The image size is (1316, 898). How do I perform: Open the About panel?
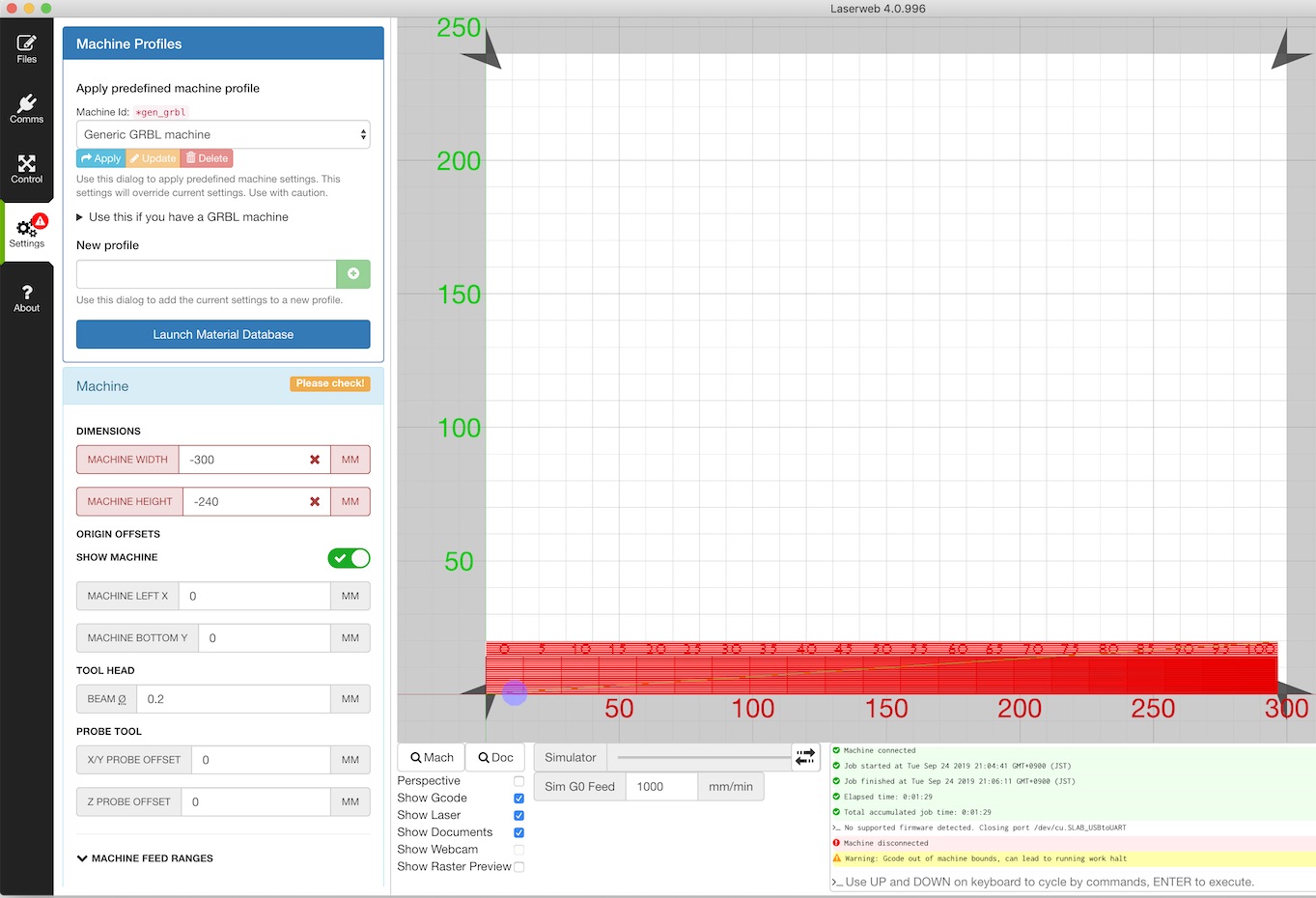pyautogui.click(x=26, y=295)
